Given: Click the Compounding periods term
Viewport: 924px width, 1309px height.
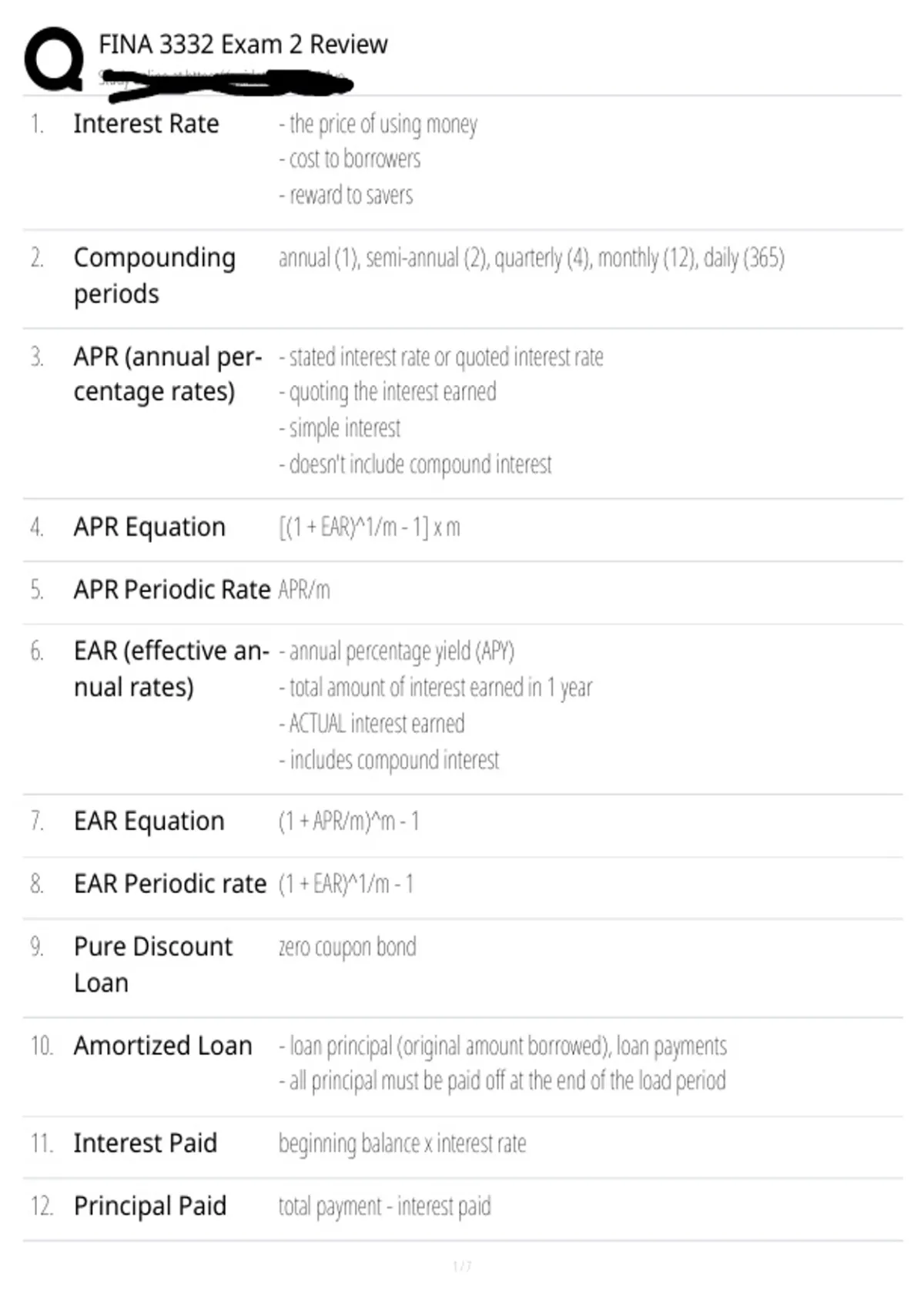Looking at the screenshot, I should (155, 276).
